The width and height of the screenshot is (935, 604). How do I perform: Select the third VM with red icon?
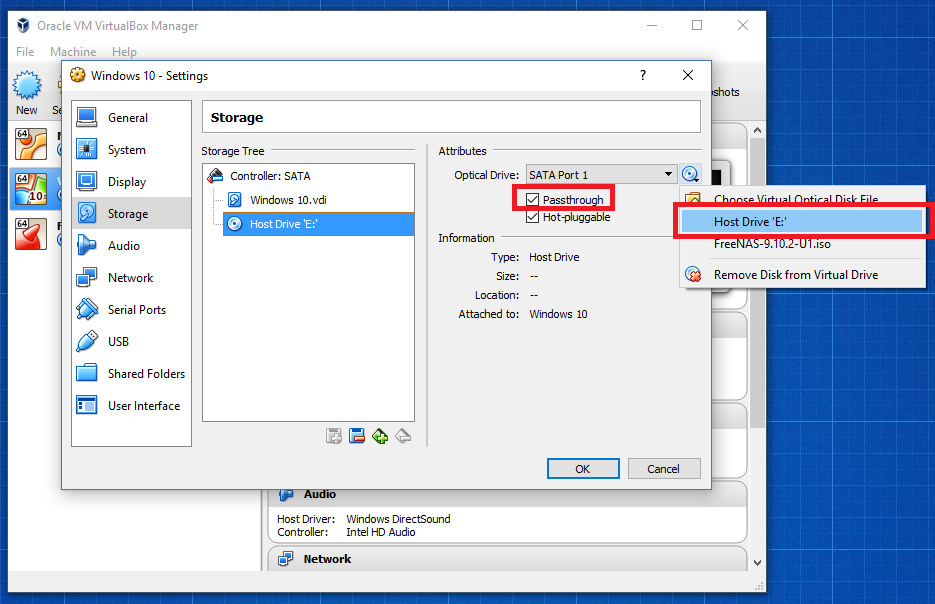pyautogui.click(x=31, y=234)
